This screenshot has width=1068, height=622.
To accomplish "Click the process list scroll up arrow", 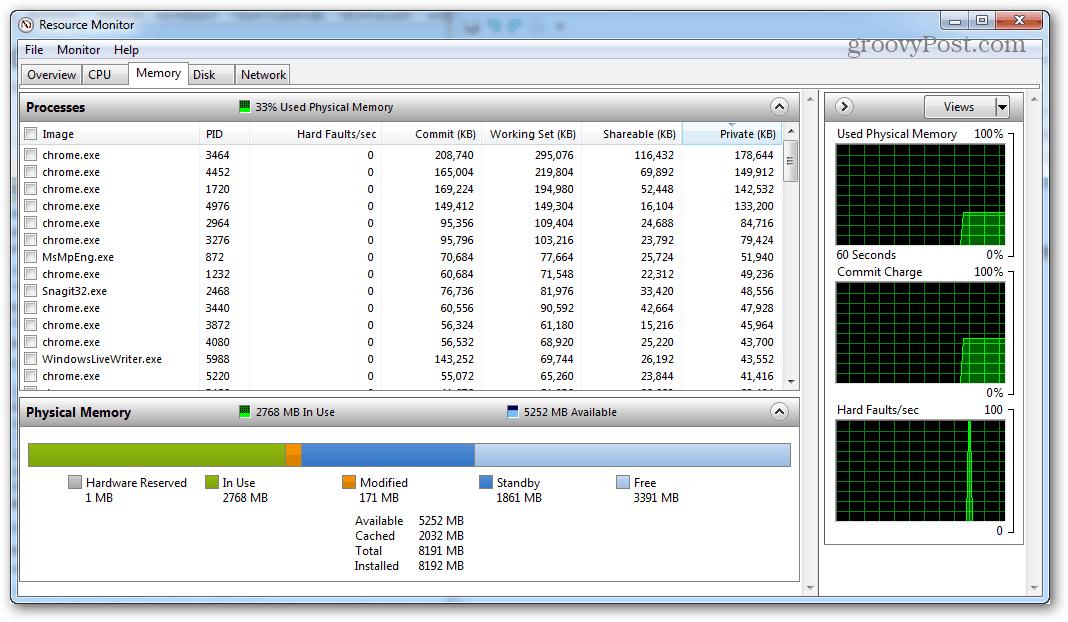I will [791, 131].
